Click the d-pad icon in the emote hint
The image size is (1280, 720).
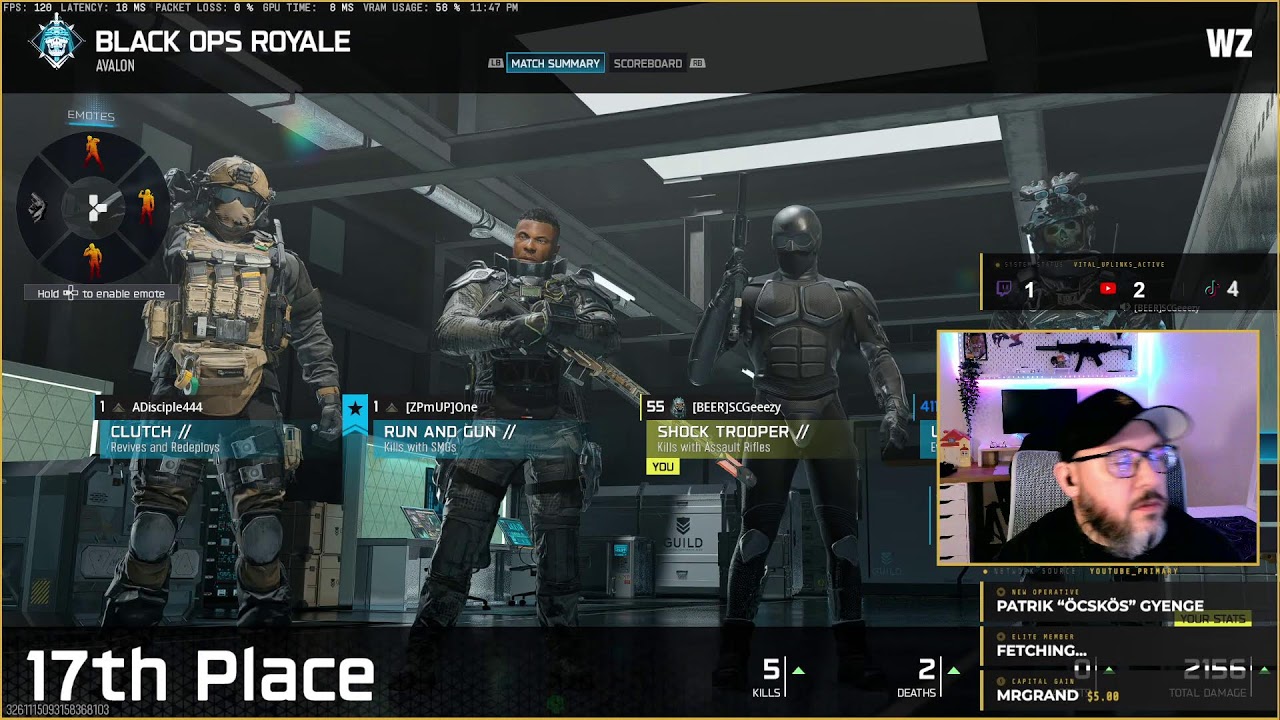[70, 293]
